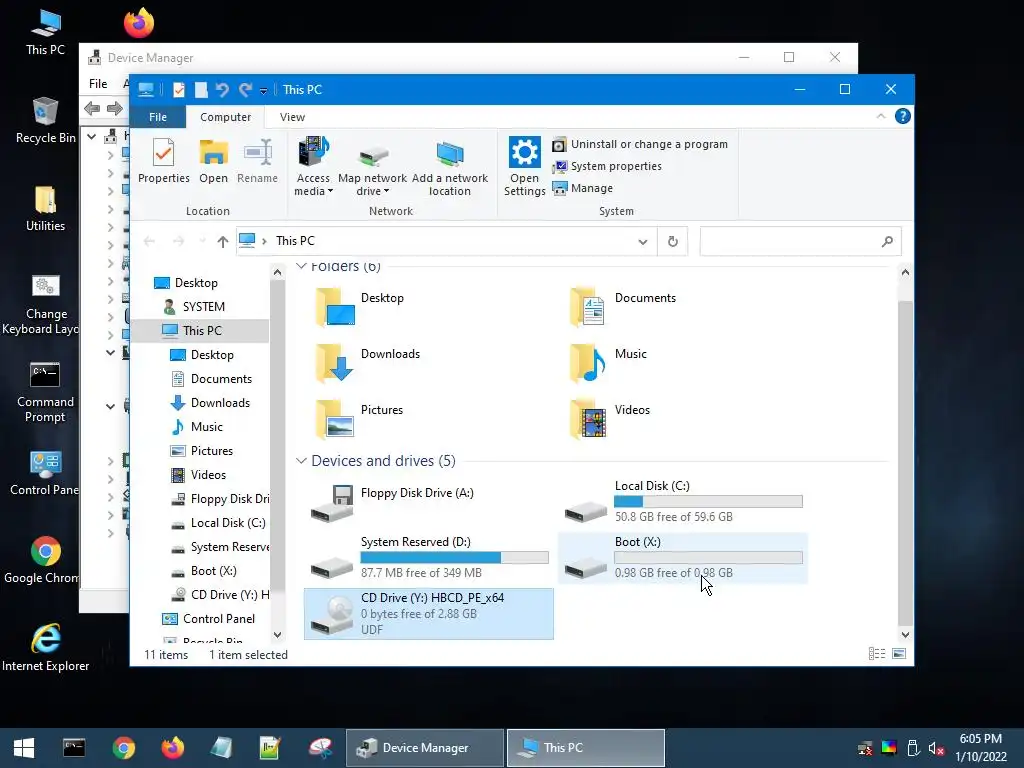Select Boot (X:) in navigation pane
Image resolution: width=1024 pixels, height=768 pixels.
tap(214, 571)
